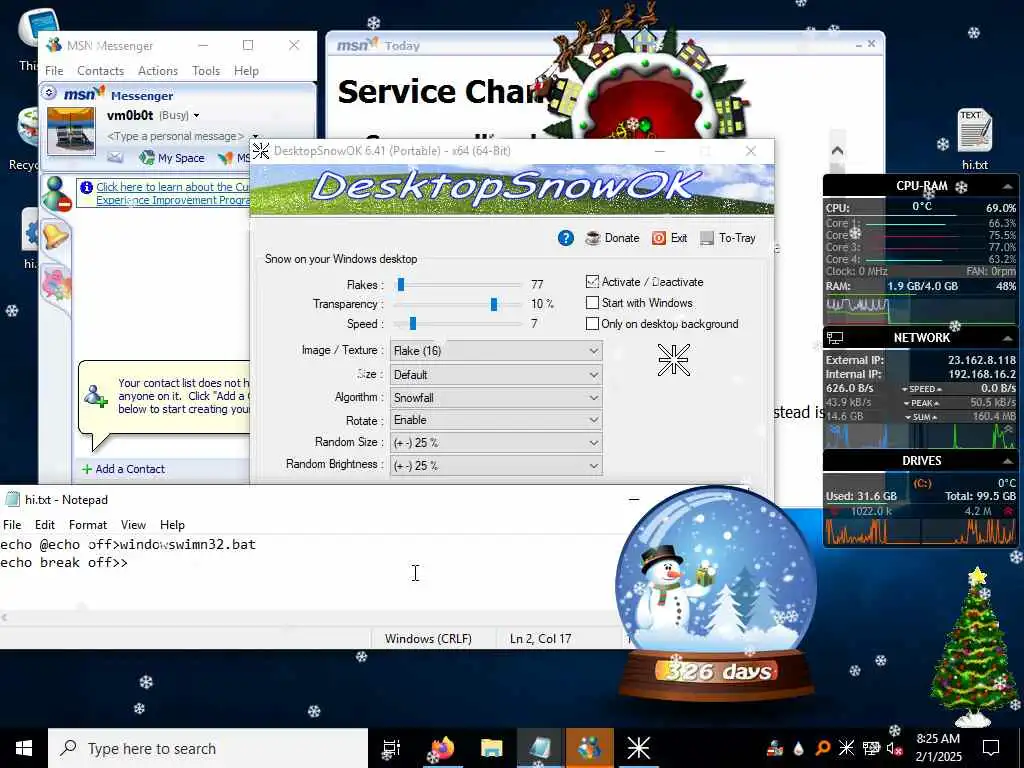Check Only on desktop background option
The height and width of the screenshot is (768, 1024).
(592, 324)
